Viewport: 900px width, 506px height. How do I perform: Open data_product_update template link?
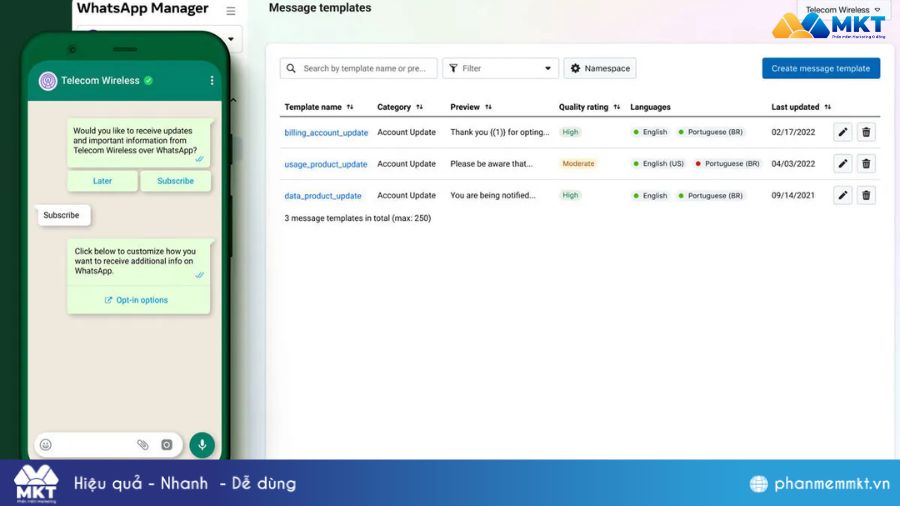point(323,196)
